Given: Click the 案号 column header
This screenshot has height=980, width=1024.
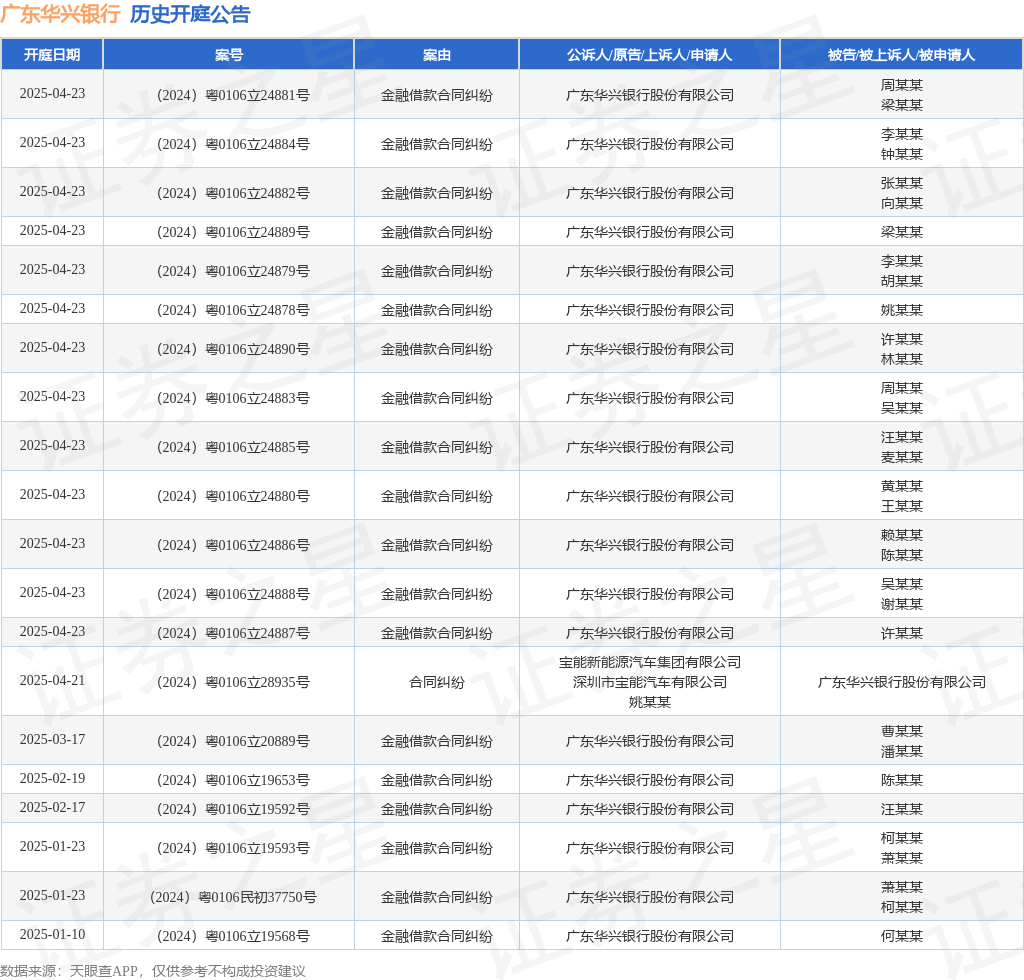Looking at the screenshot, I should click(228, 55).
